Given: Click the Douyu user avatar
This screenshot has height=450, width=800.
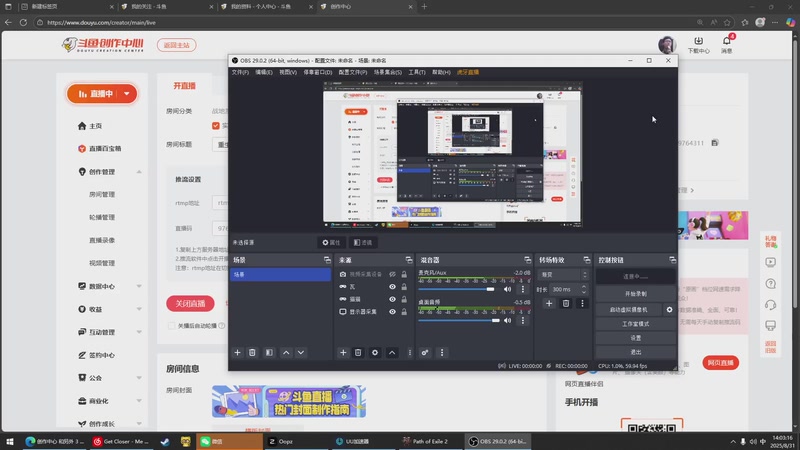Looking at the screenshot, I should tap(667, 45).
